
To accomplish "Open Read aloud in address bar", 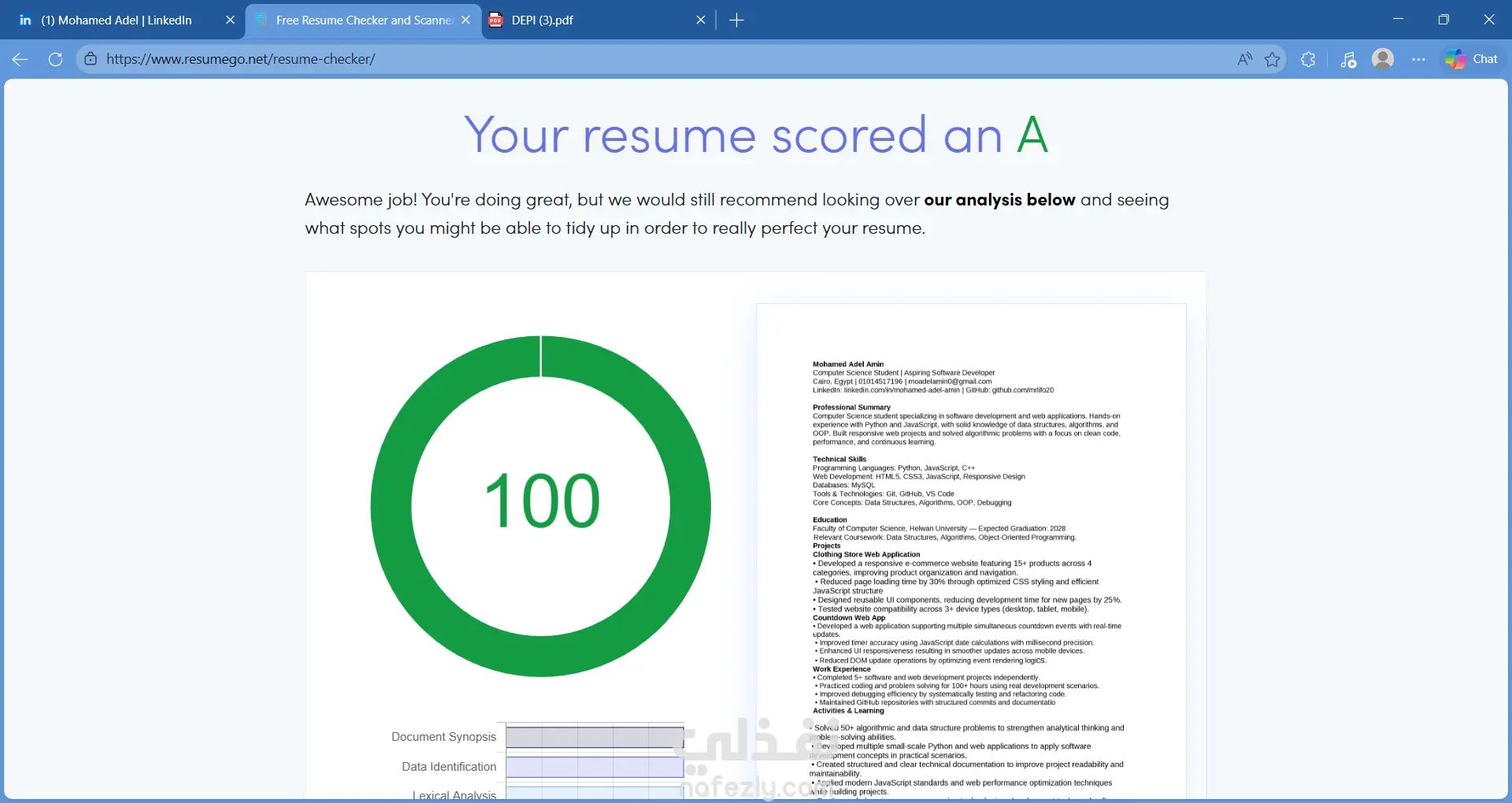I will 1244,59.
